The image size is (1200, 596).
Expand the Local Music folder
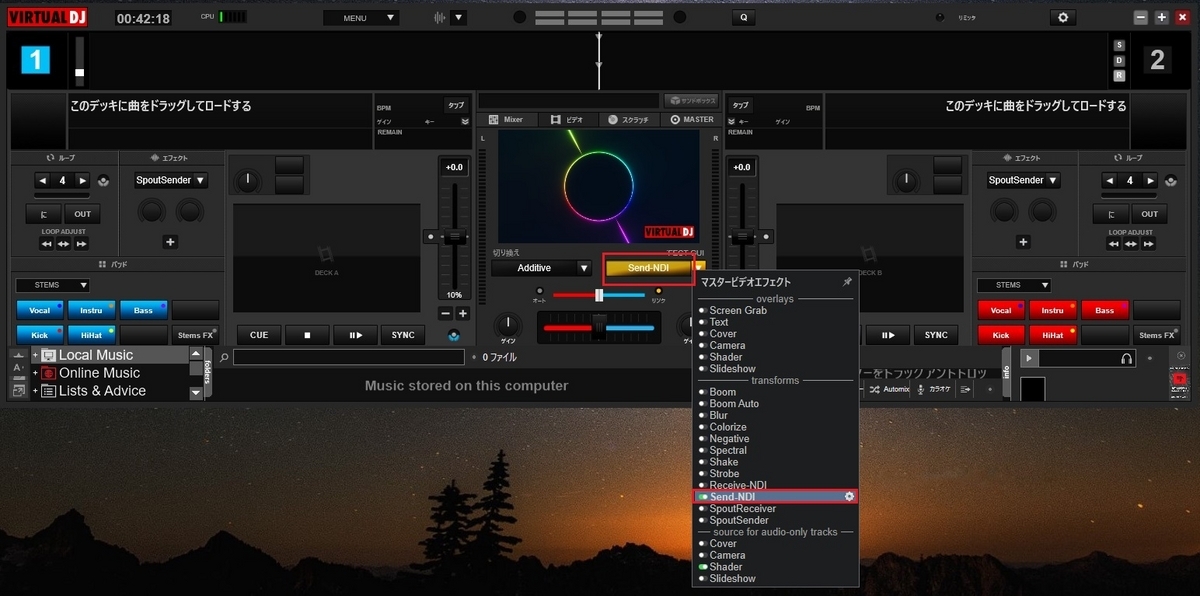[x=35, y=356]
